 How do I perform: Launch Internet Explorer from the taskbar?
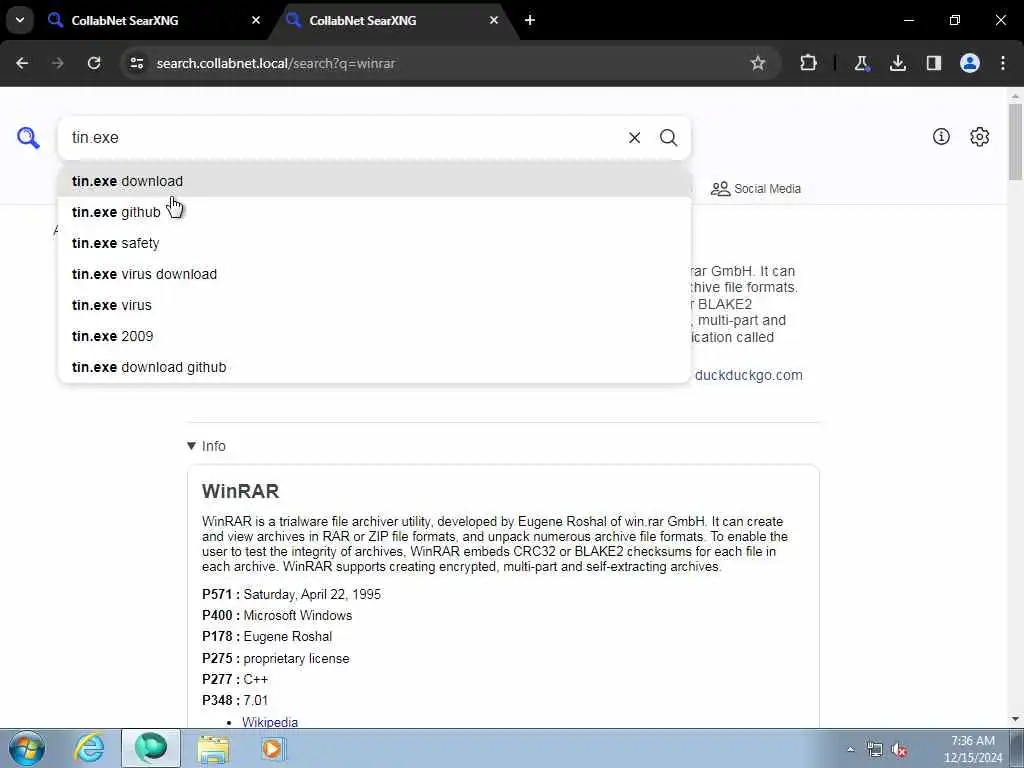pyautogui.click(x=89, y=748)
